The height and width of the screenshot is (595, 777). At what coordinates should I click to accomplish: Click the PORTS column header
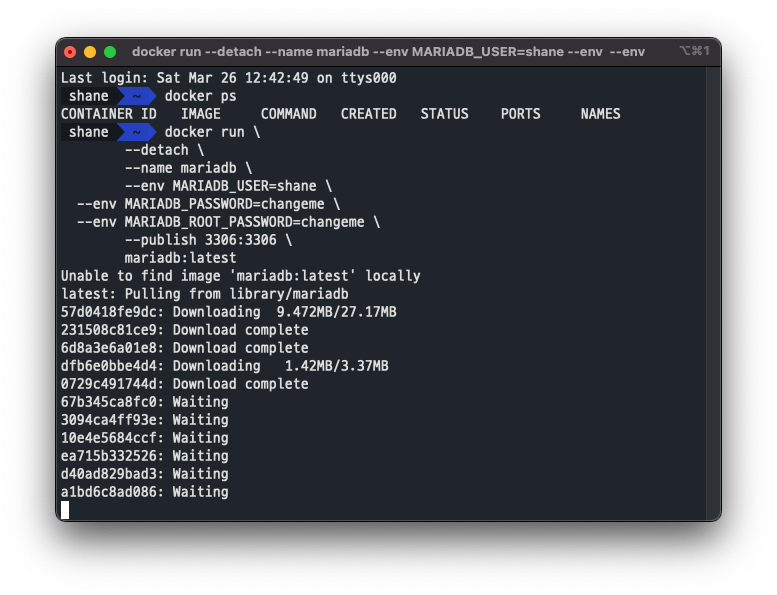520,114
